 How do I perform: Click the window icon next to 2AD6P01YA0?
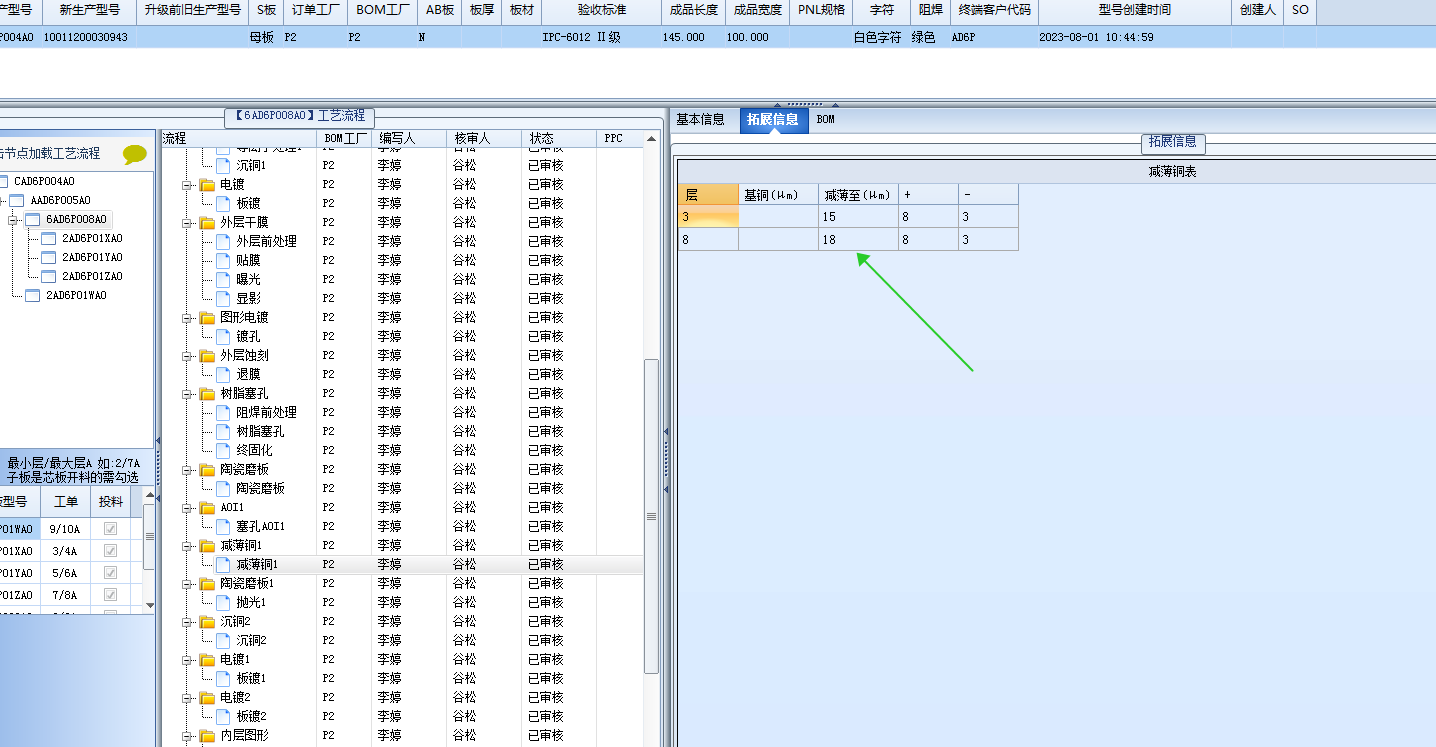(48, 257)
